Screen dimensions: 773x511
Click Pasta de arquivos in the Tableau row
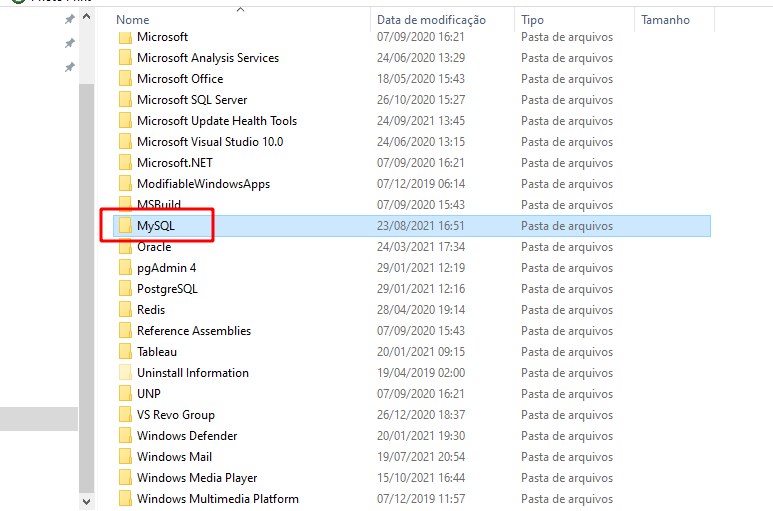pos(567,352)
